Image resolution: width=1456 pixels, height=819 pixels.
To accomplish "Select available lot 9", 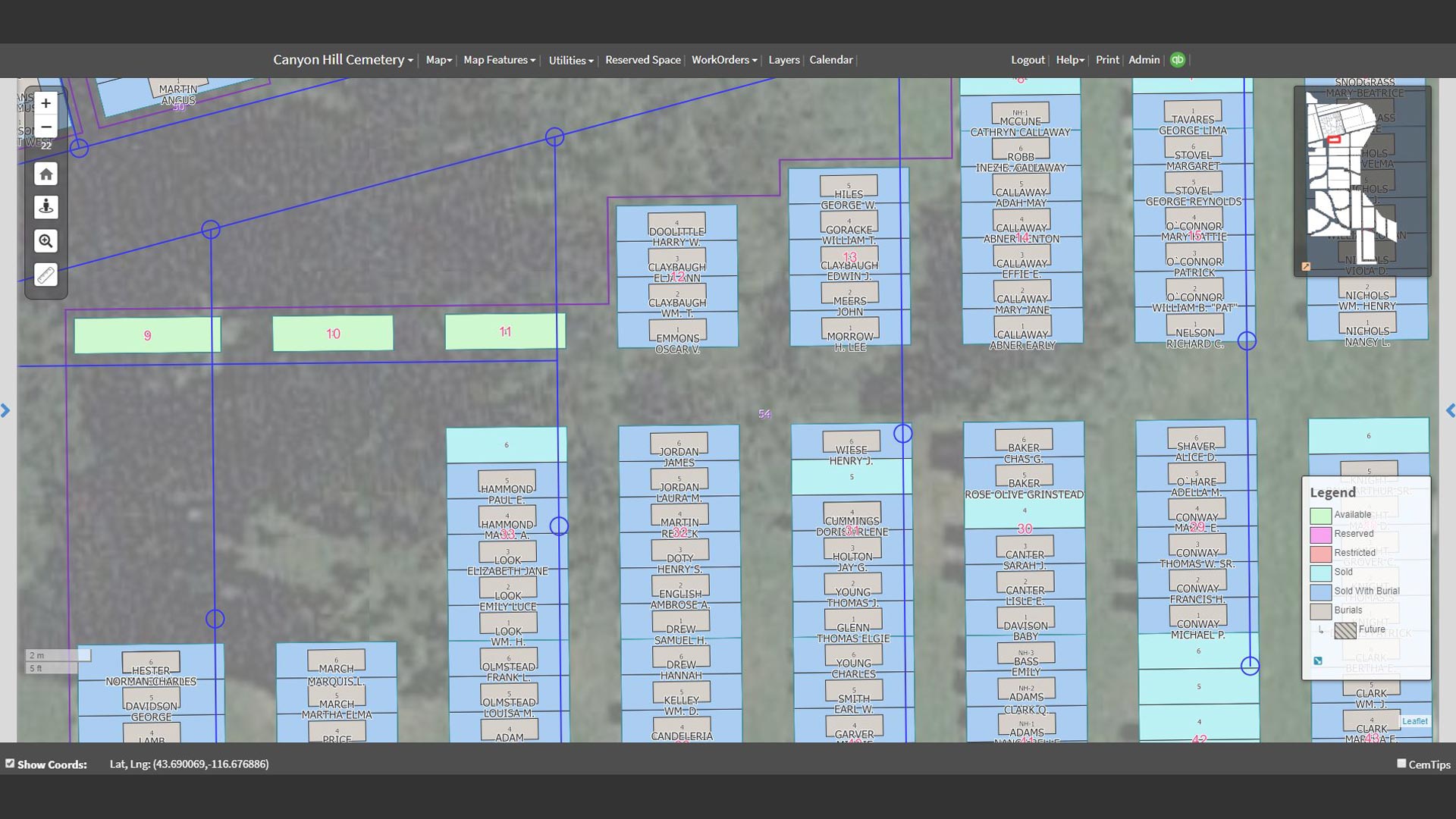I will click(x=147, y=335).
